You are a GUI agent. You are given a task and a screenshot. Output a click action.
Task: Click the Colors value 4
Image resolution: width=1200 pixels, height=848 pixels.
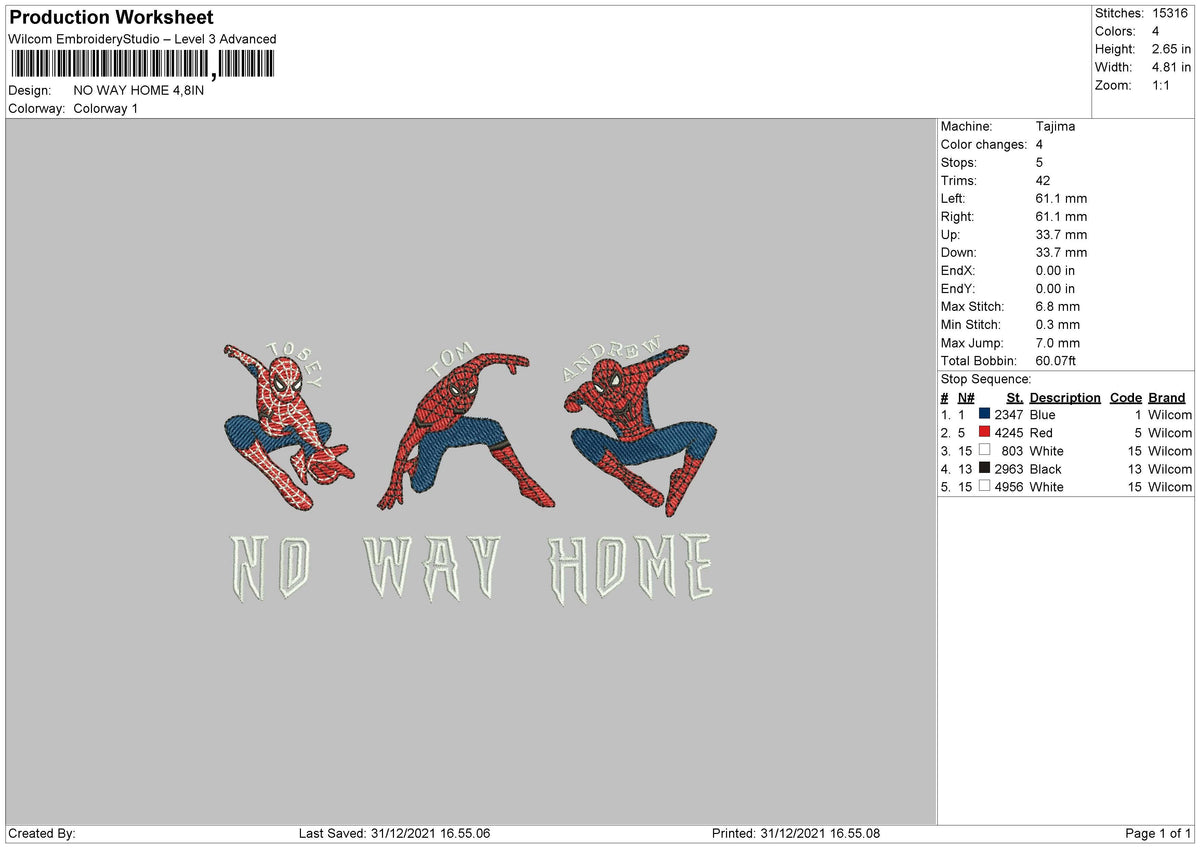point(1156,31)
